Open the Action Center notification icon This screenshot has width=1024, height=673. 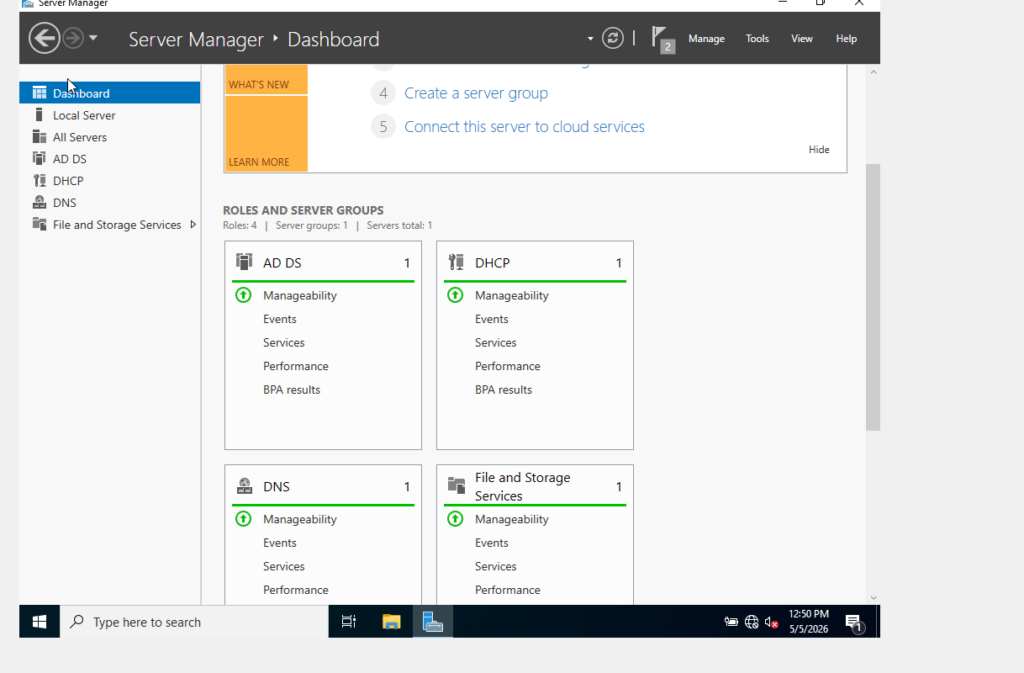point(854,623)
